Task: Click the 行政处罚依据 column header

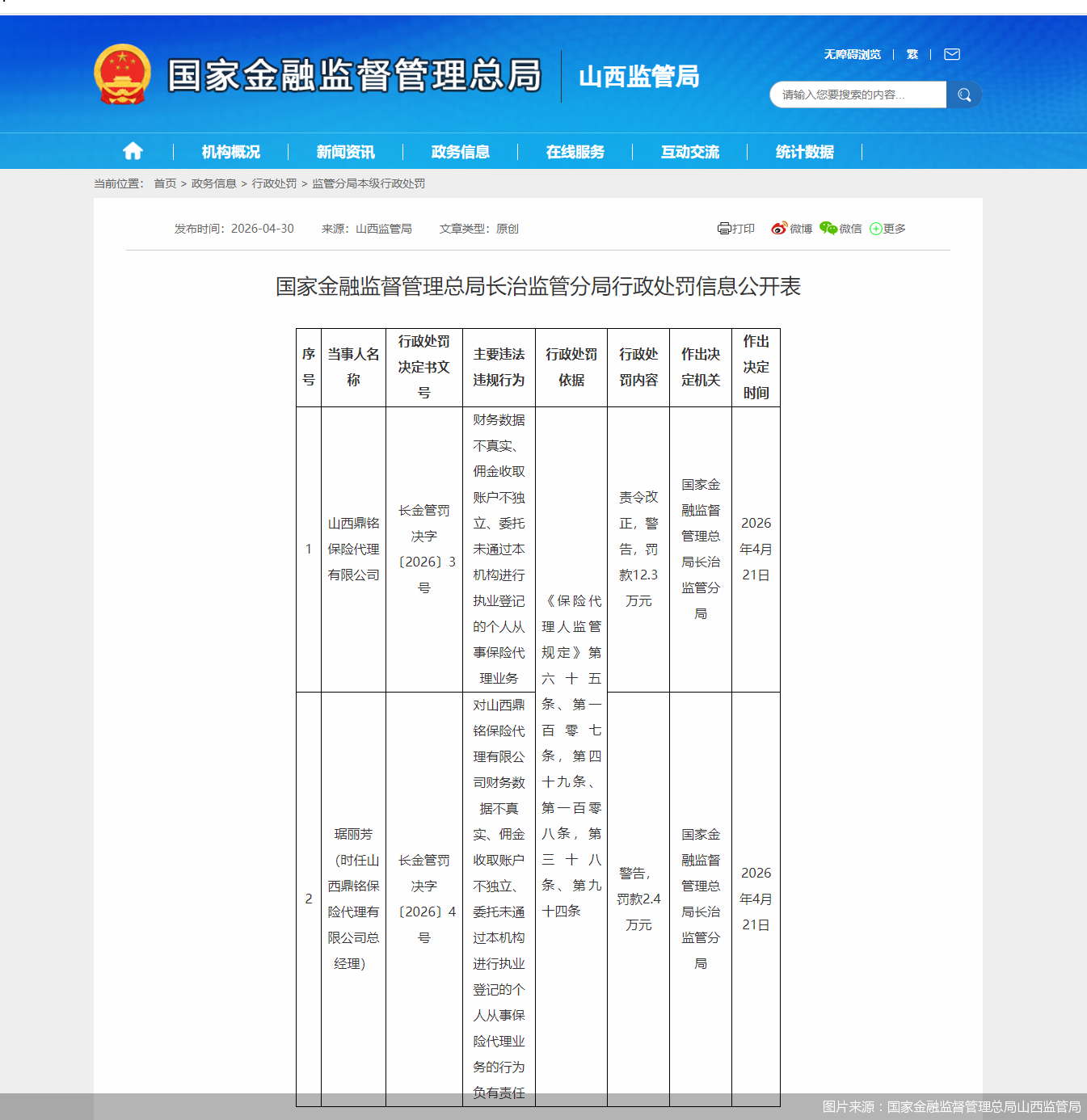Action: click(x=571, y=367)
